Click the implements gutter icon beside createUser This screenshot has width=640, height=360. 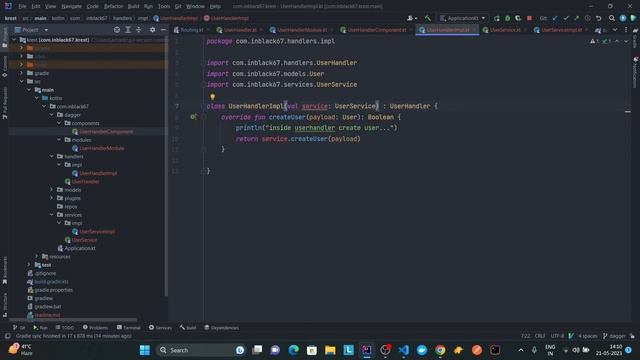point(193,117)
